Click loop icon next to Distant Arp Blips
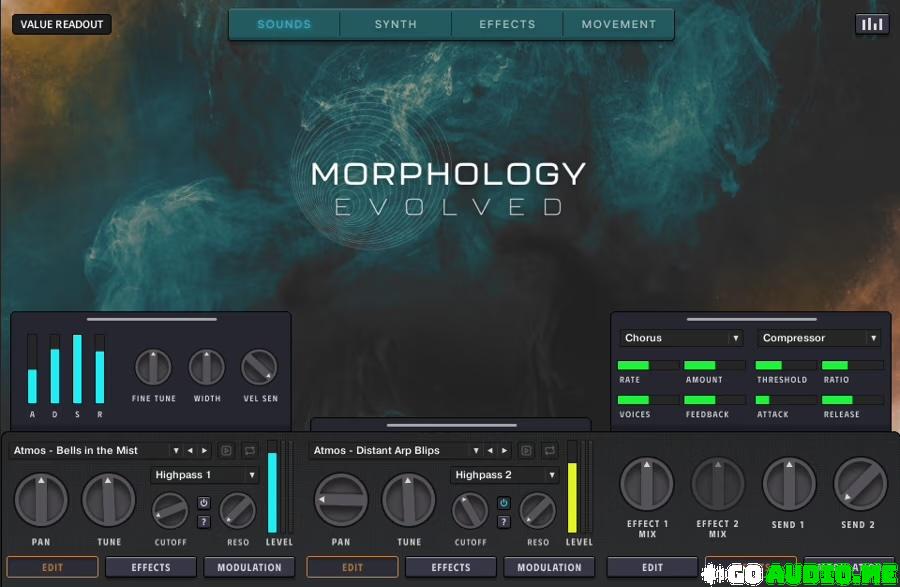 click(x=549, y=451)
